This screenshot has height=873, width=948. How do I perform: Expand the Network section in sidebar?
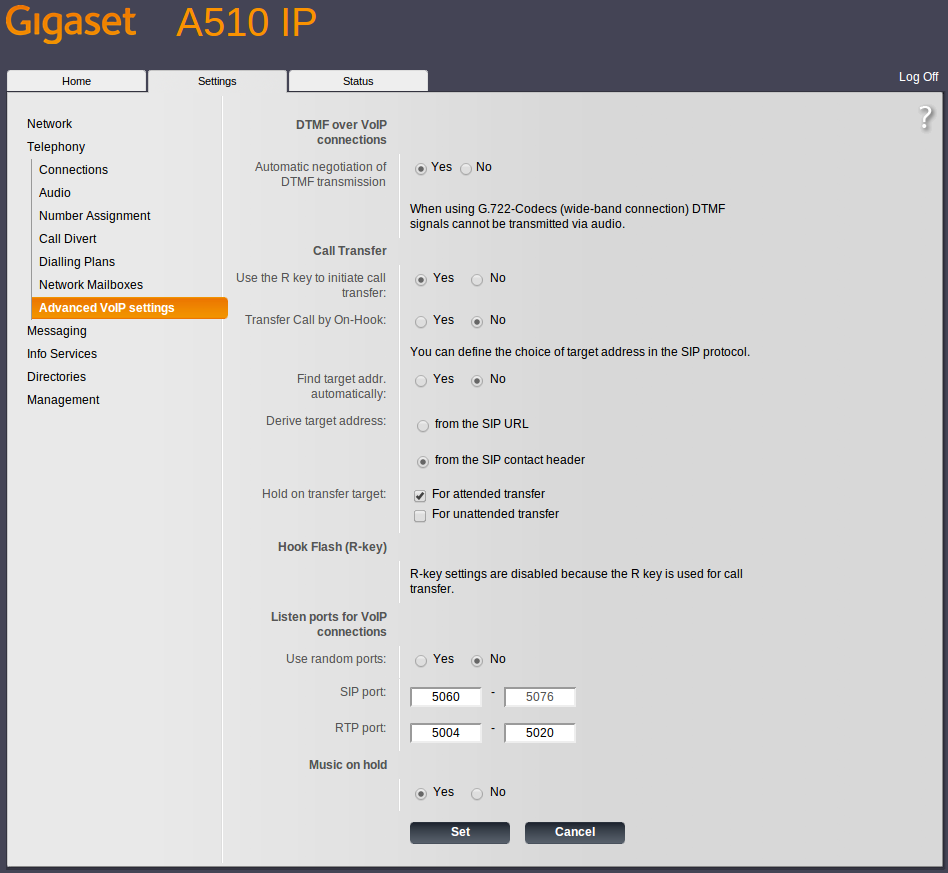50,124
